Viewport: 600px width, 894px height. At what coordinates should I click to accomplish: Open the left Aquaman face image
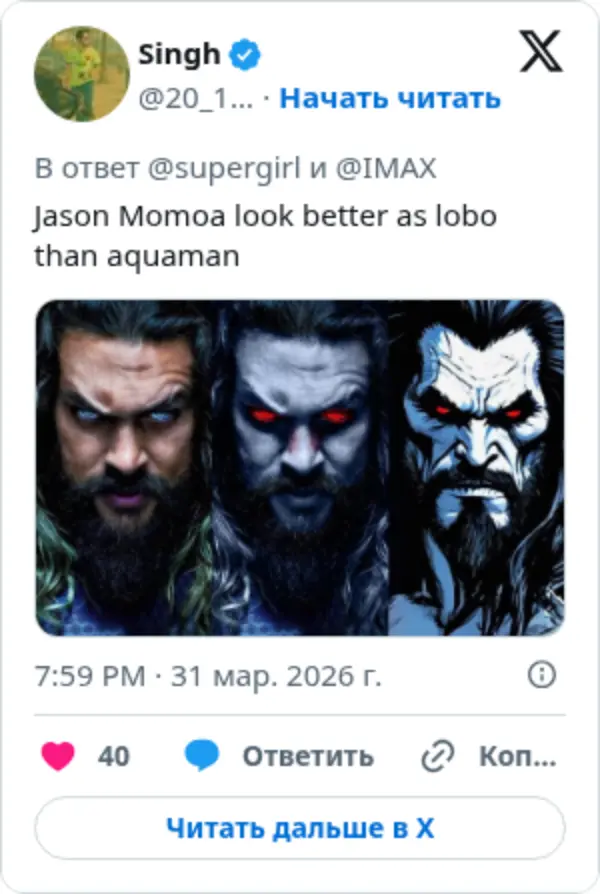tap(125, 468)
